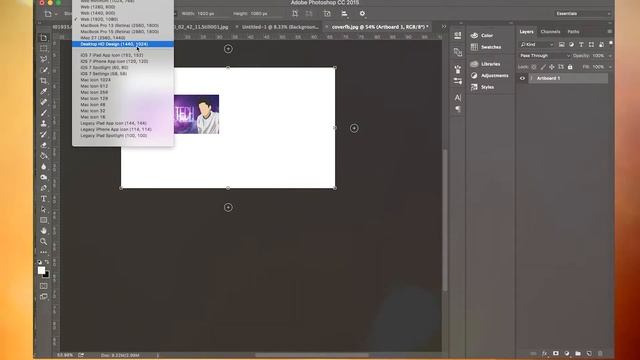This screenshot has width=640, height=360.
Task: Choose MacBook Pro 13 Retina preset
Action: (x=120, y=25)
